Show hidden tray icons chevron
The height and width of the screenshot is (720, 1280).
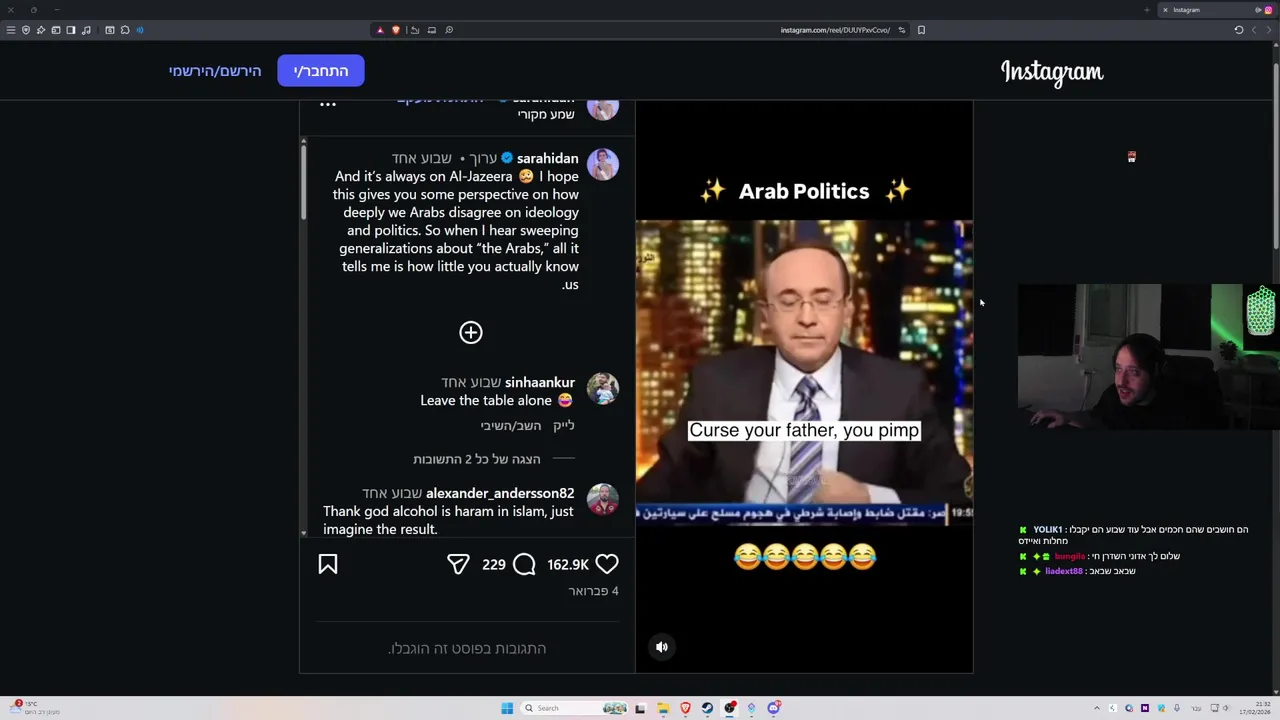1096,708
